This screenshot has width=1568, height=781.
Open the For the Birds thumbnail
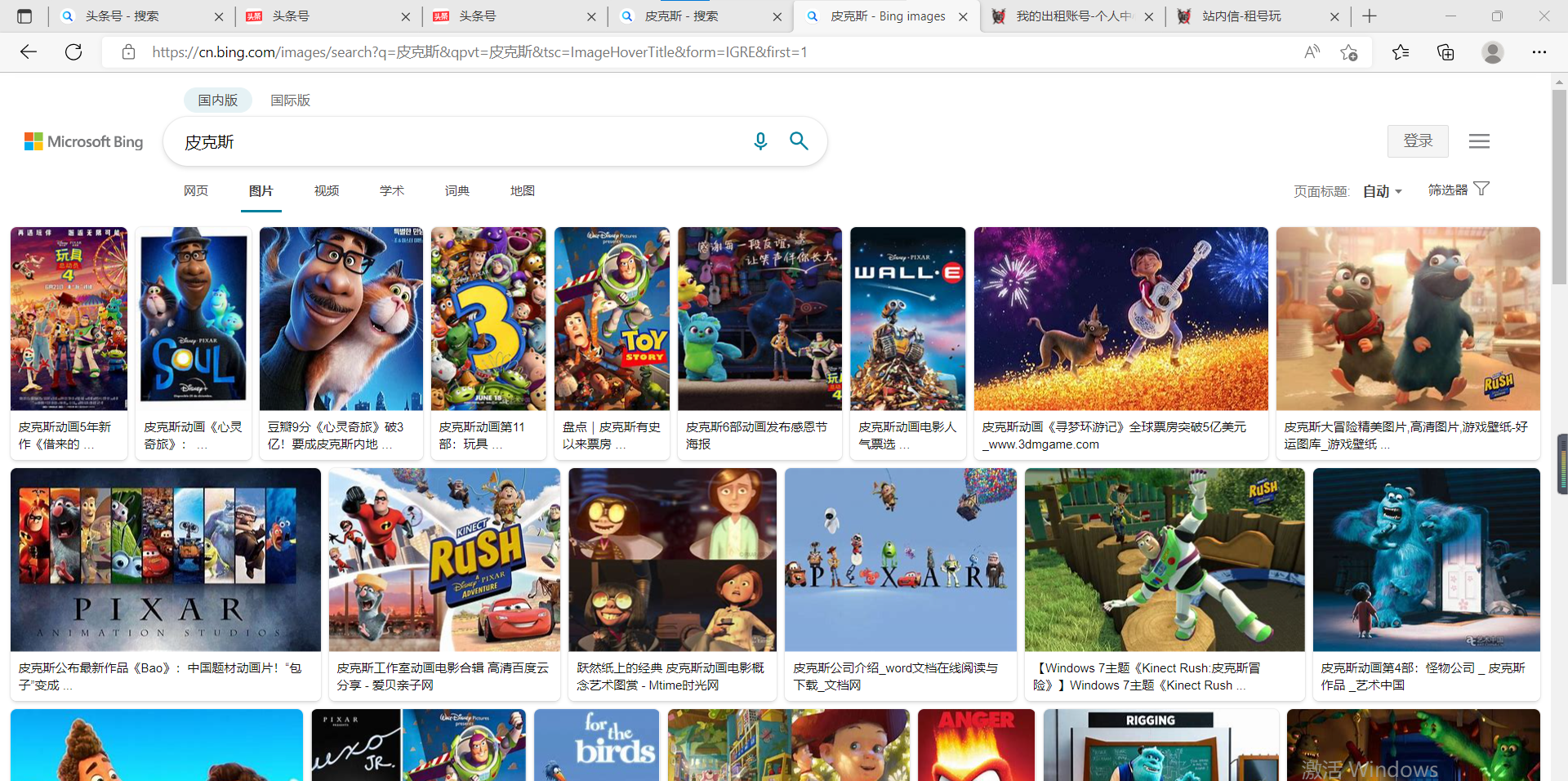click(x=596, y=744)
